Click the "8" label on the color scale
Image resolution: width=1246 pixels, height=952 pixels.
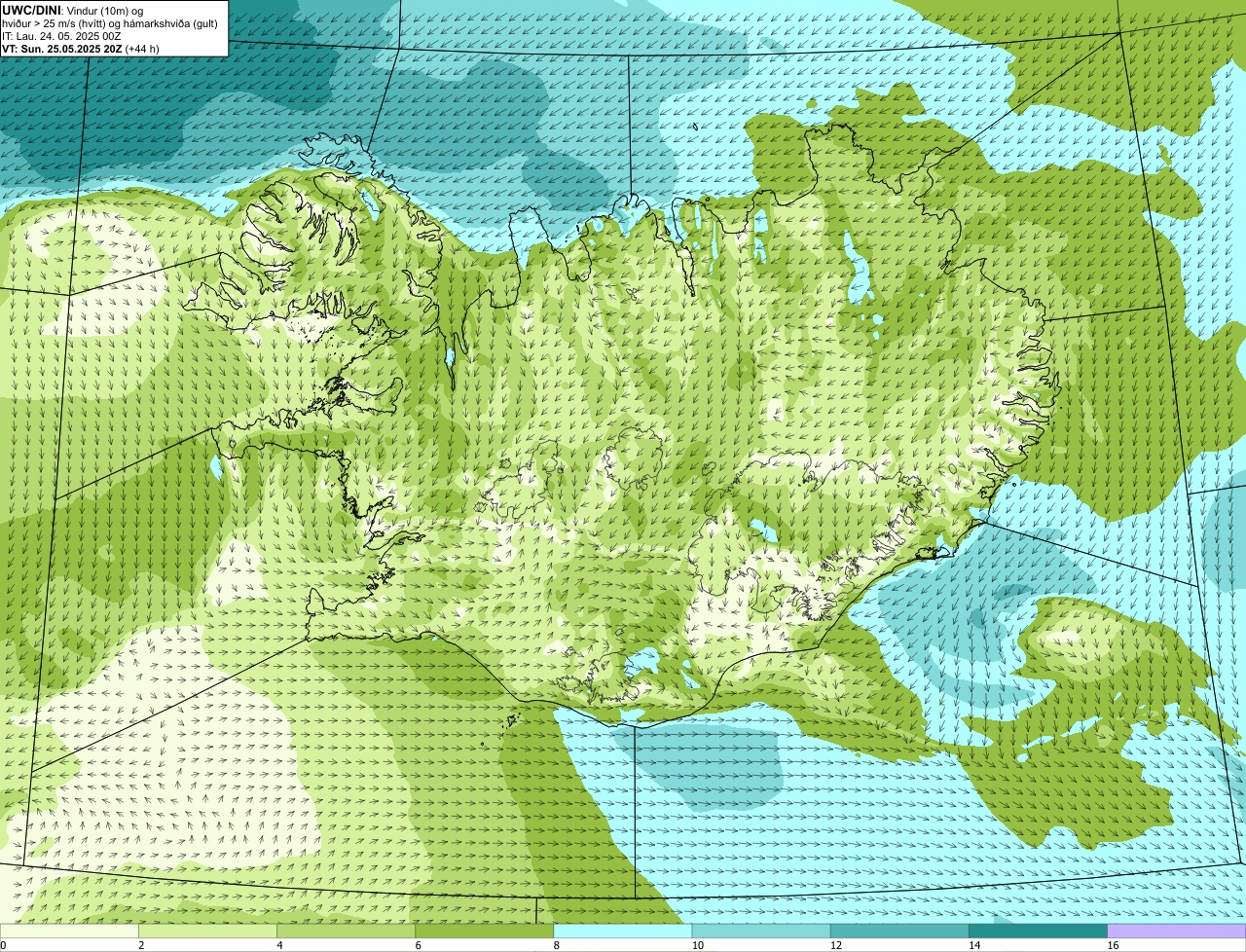556,945
